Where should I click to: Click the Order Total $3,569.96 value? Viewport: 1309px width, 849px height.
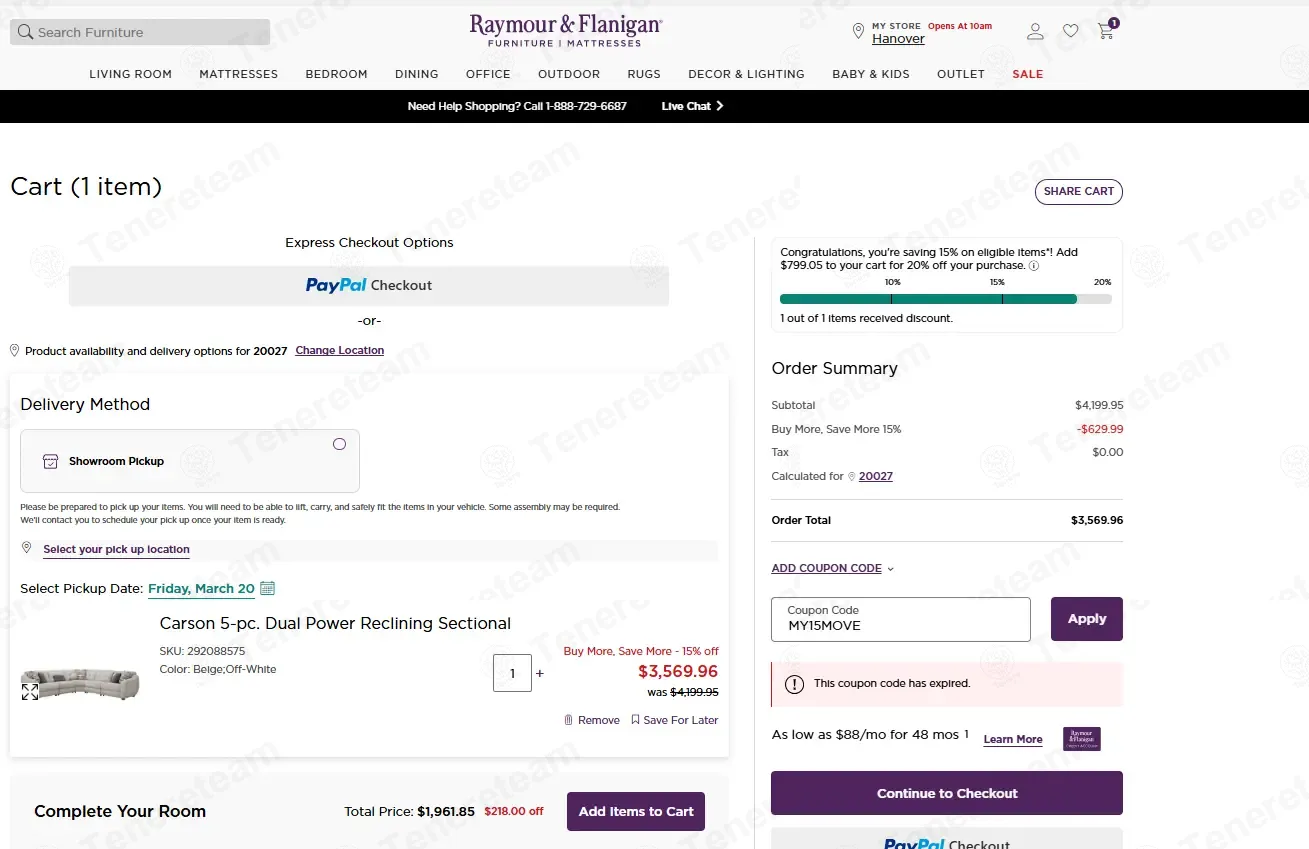tap(1097, 520)
